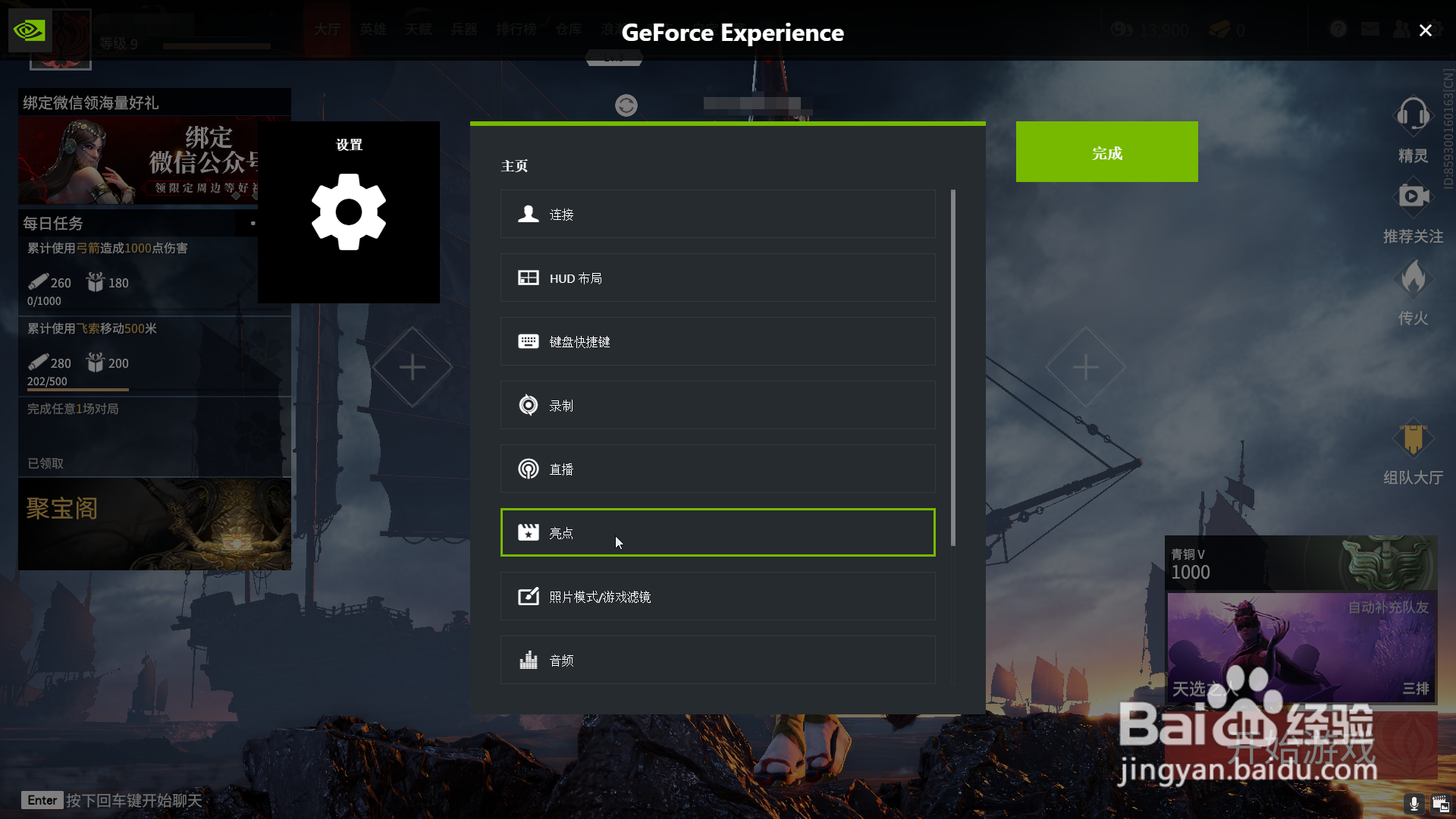The image size is (1456, 819).
Task: Click the help question icon in the game's top bar
Action: click(x=1338, y=29)
